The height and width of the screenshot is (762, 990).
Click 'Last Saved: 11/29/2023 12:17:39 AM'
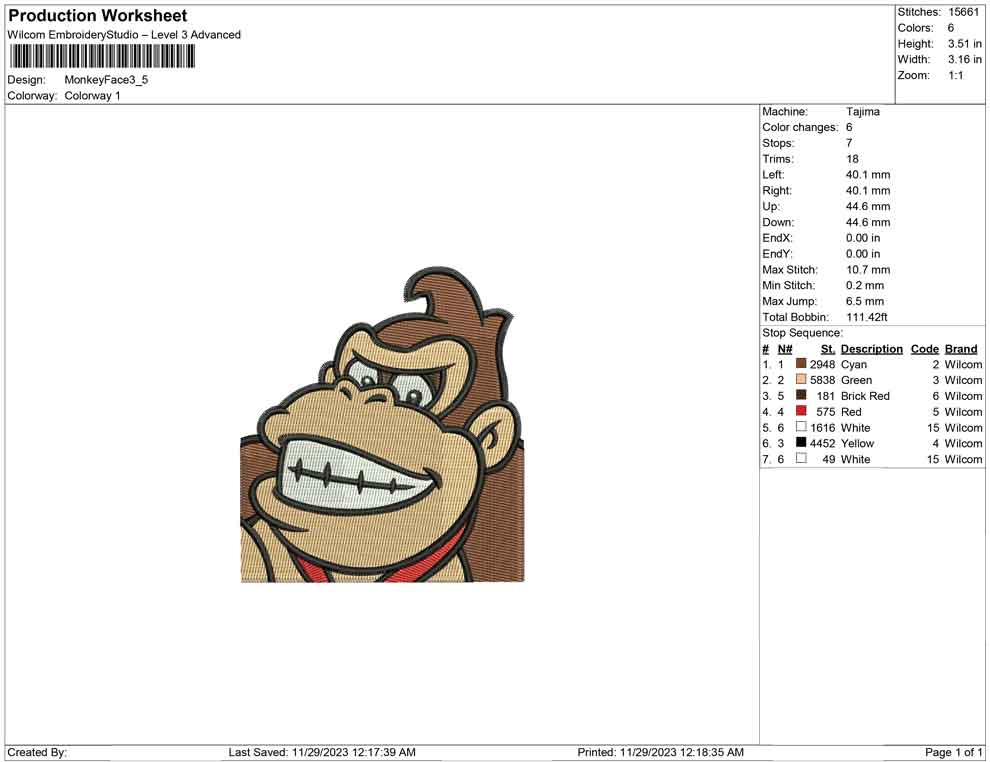[x=322, y=752]
